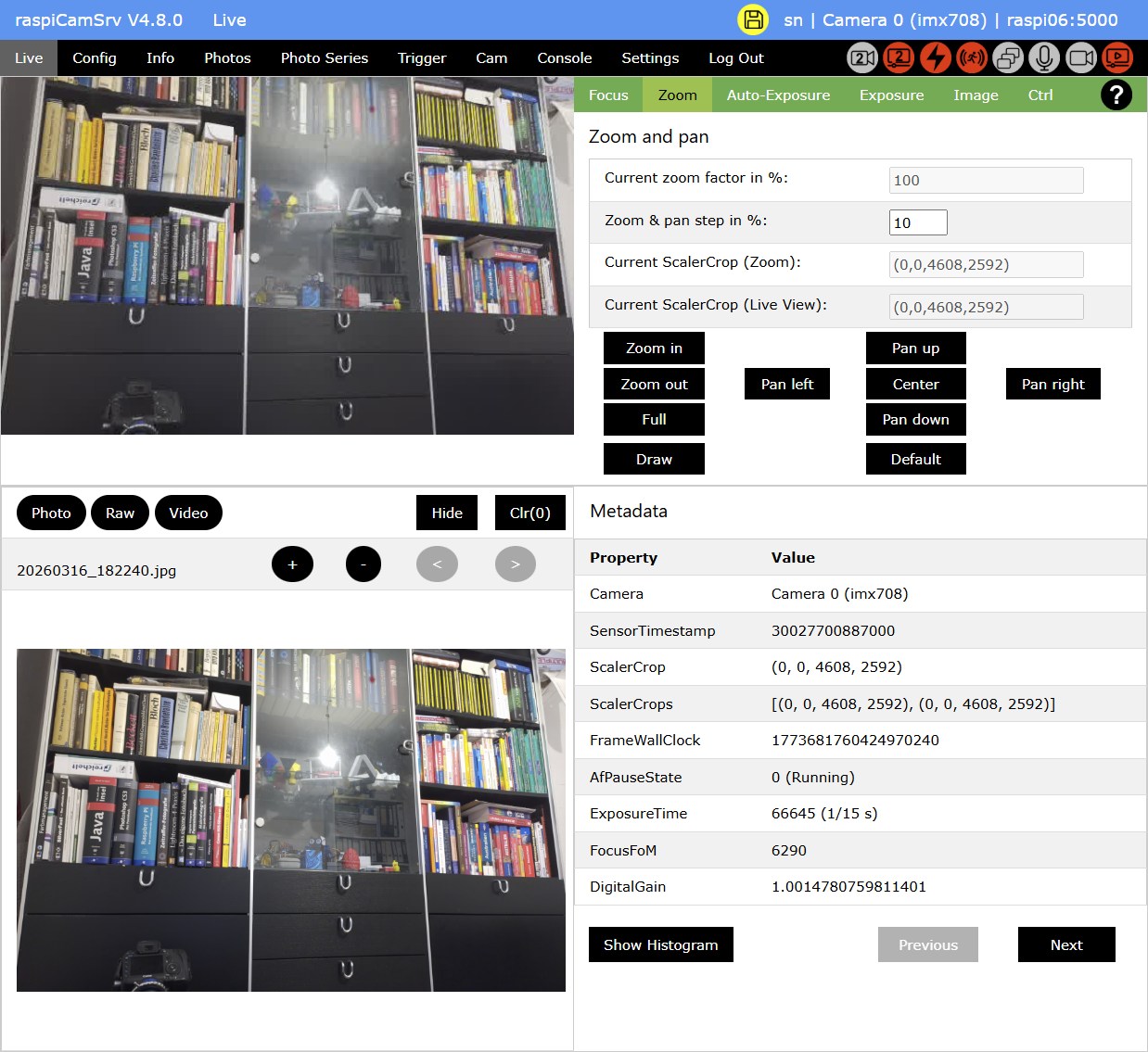Open the Focus tab

tap(608, 95)
